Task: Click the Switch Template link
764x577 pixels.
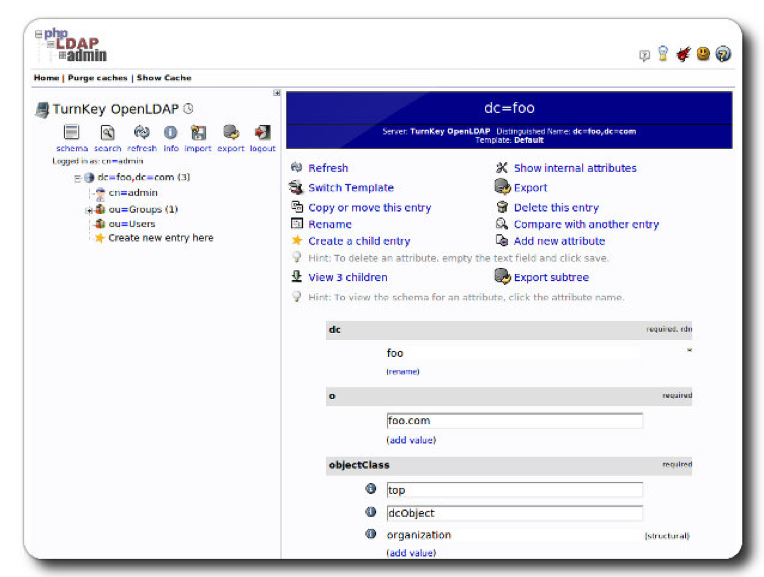Action: click(x=351, y=188)
